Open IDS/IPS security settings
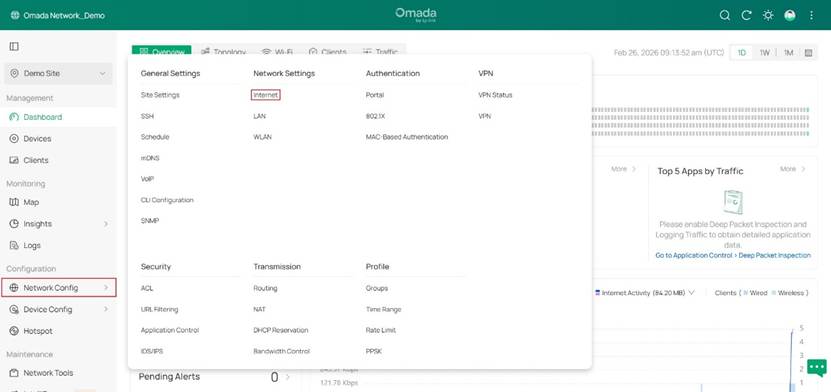Screen dimensions: 831x392 coord(152,351)
